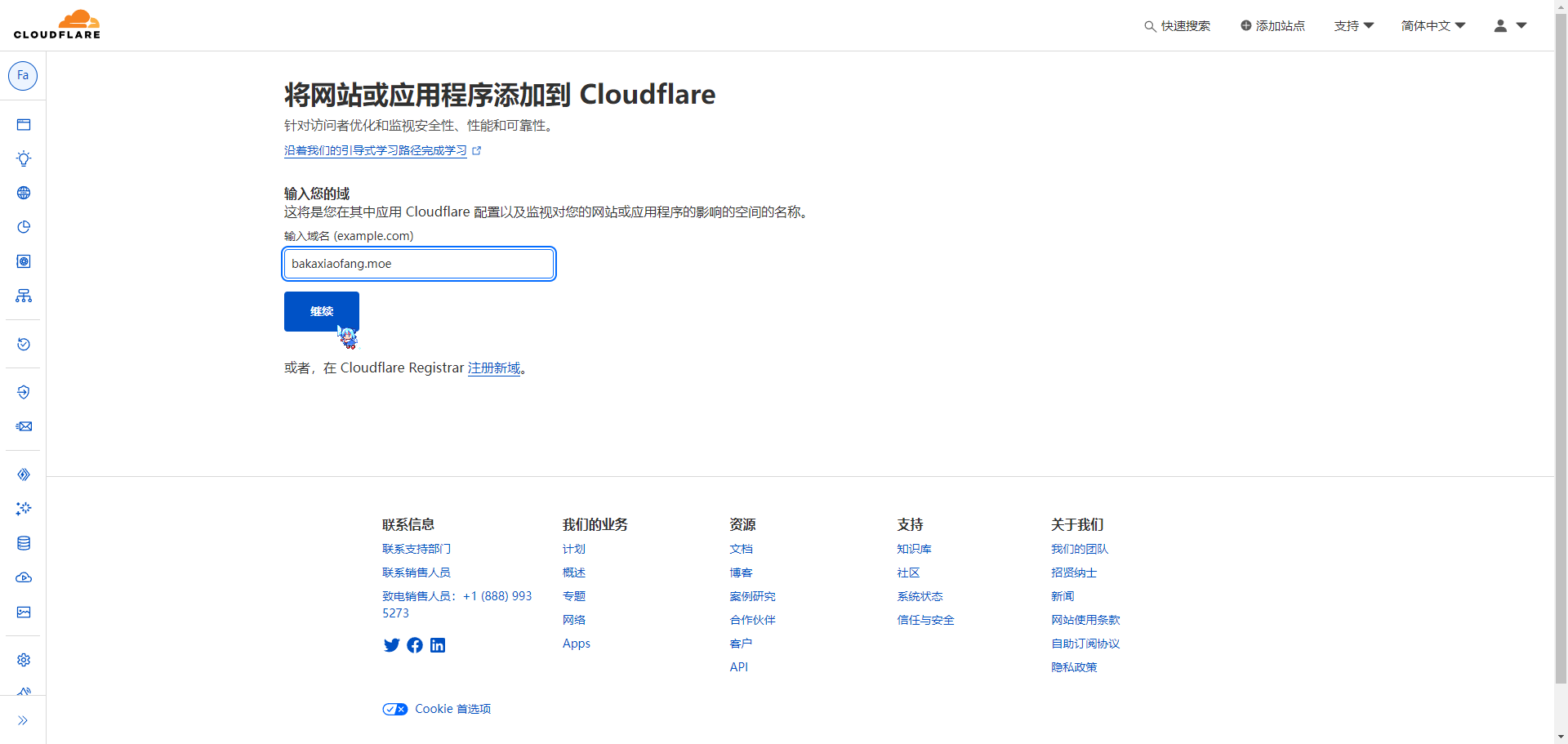Open the 支持 dropdown in header
The height and width of the screenshot is (744, 1568).
point(1353,26)
